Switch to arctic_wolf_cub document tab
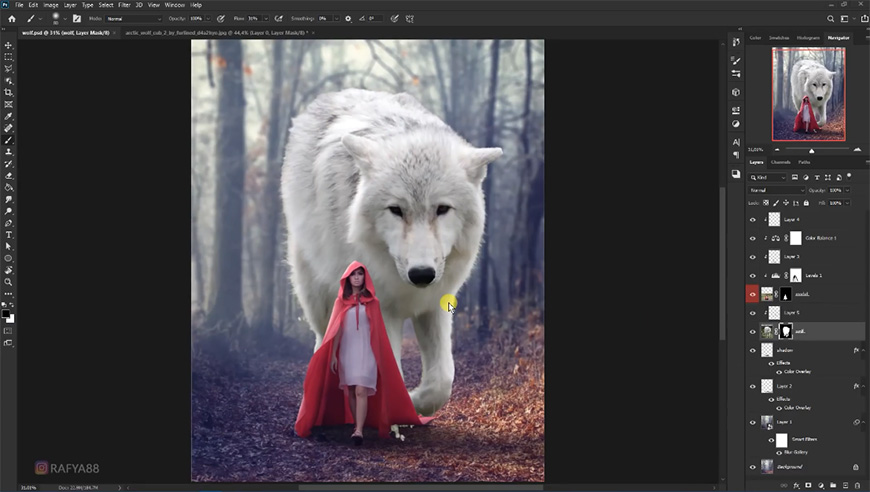This screenshot has height=492, width=870. [216, 33]
